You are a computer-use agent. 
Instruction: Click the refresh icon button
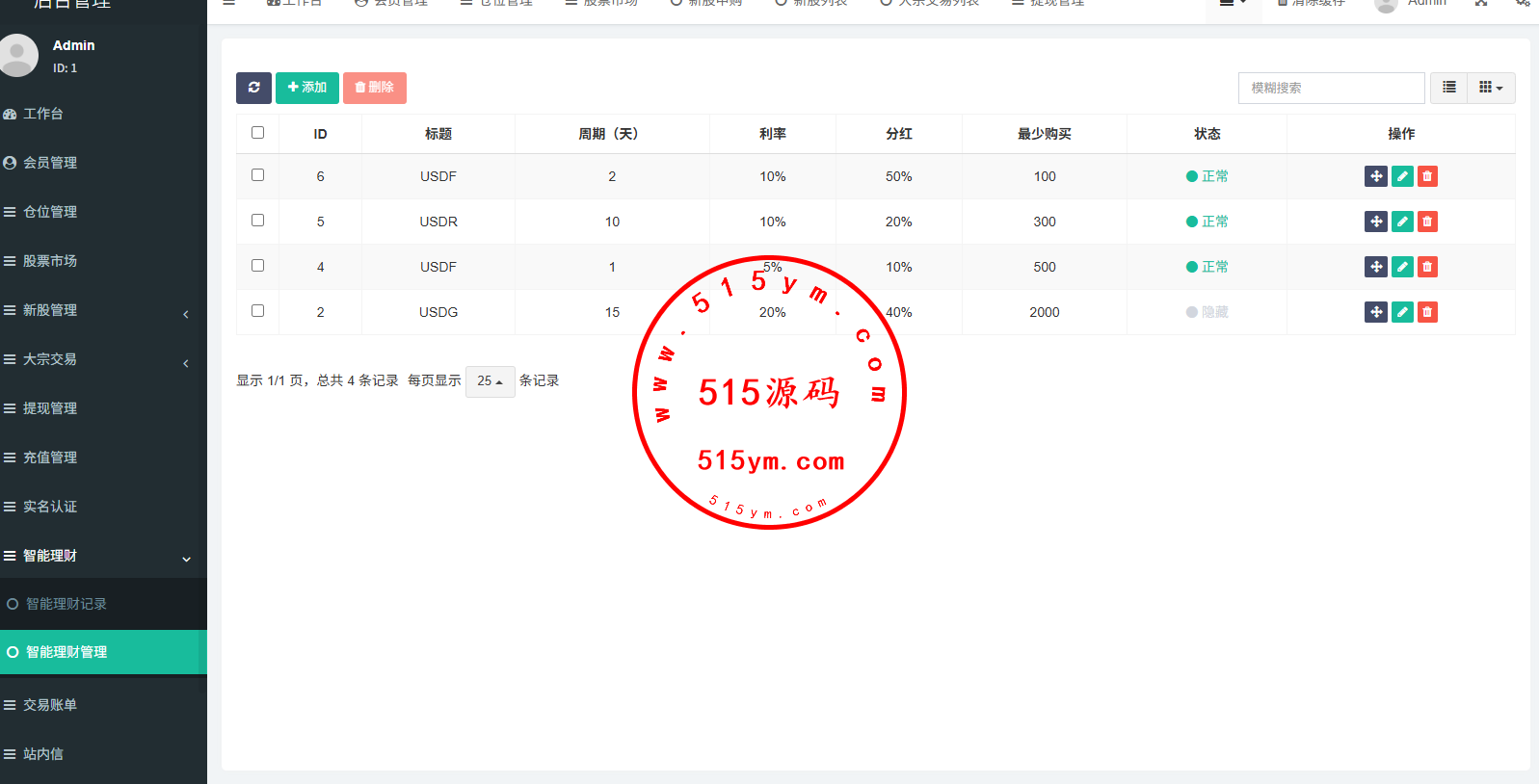pyautogui.click(x=253, y=88)
